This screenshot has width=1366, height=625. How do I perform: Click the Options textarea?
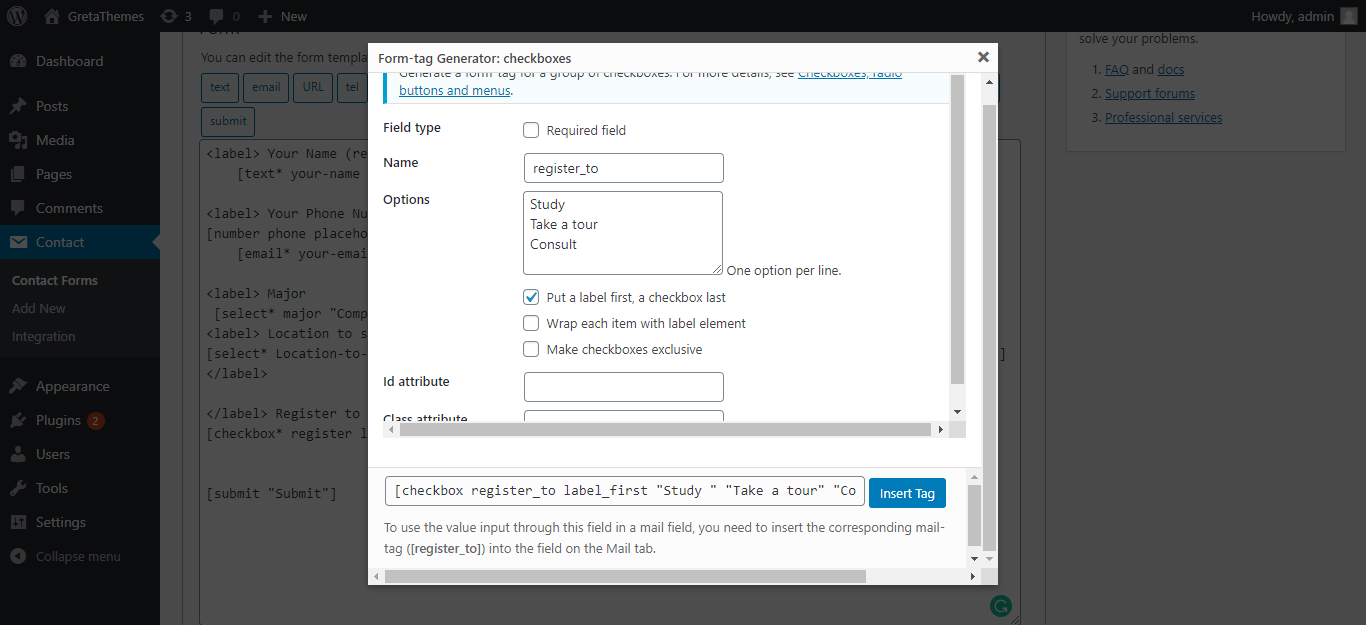coord(623,233)
